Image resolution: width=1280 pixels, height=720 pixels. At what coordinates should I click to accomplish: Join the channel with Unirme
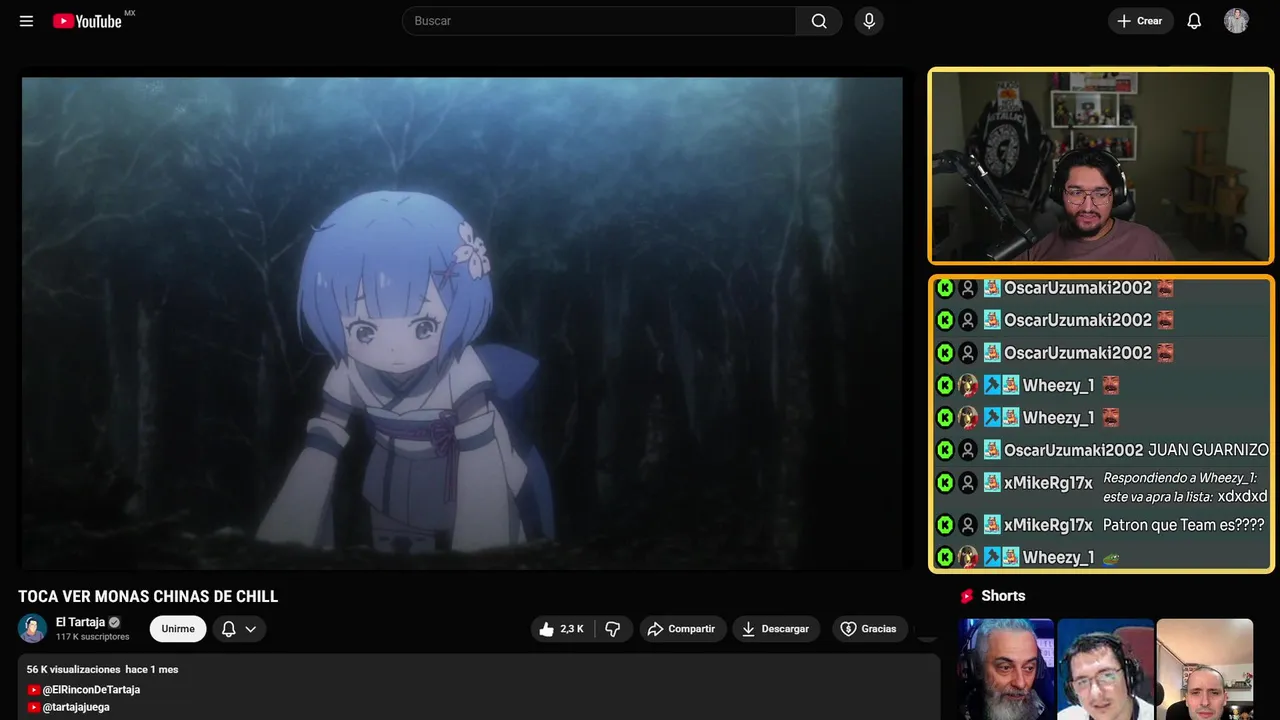(178, 629)
